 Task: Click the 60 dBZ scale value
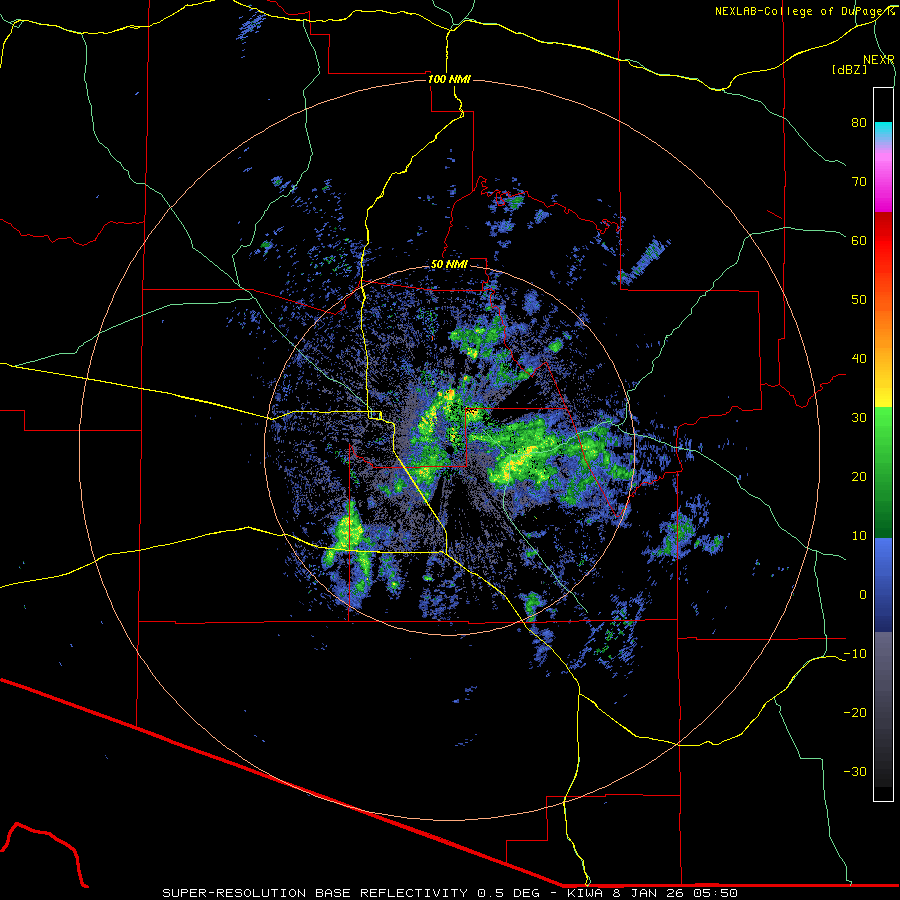tap(859, 240)
